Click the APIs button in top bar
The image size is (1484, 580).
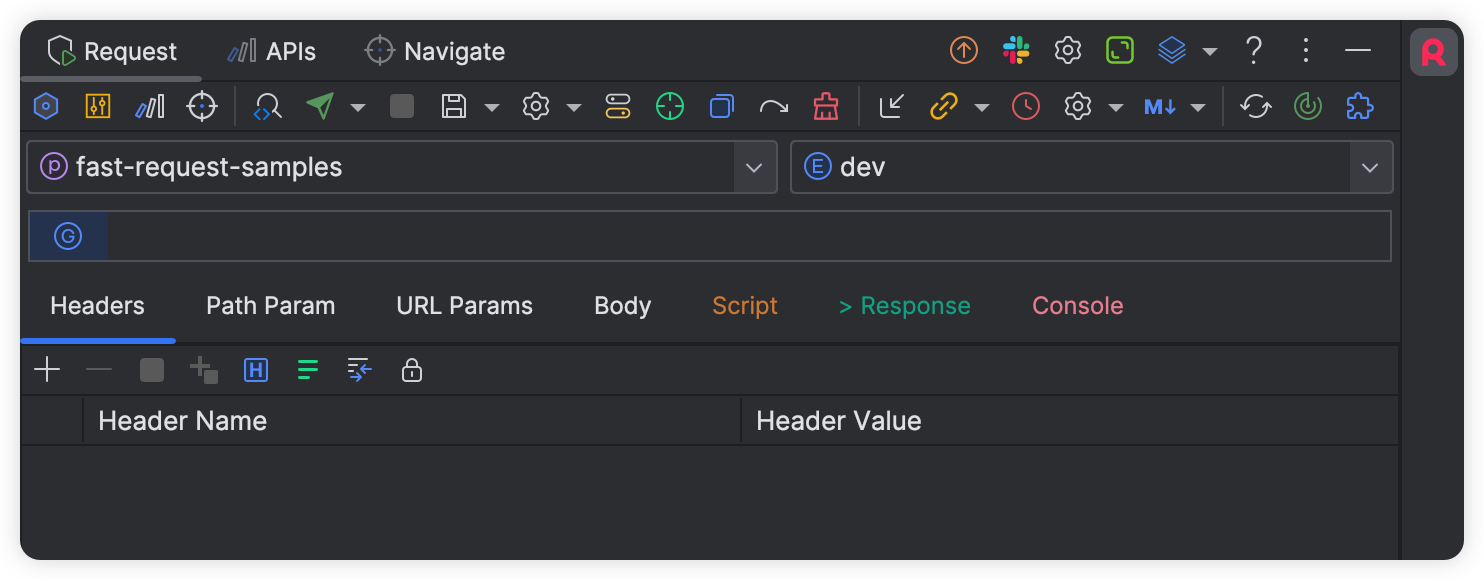pos(272,52)
